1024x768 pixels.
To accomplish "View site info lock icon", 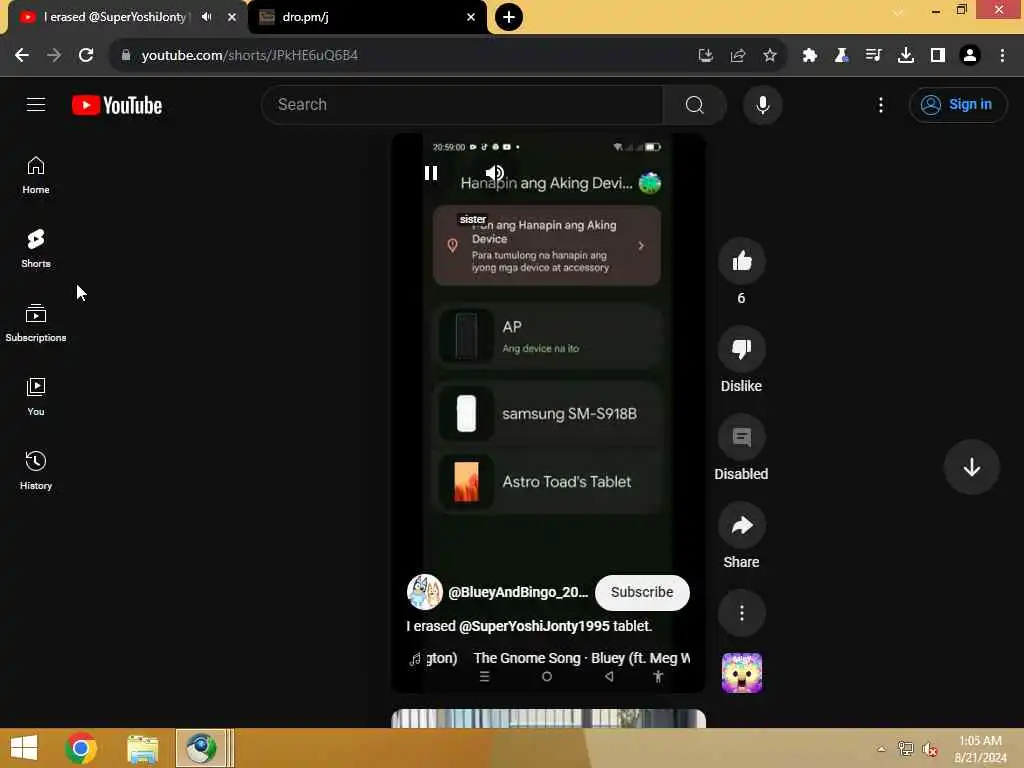I will pyautogui.click(x=126, y=55).
